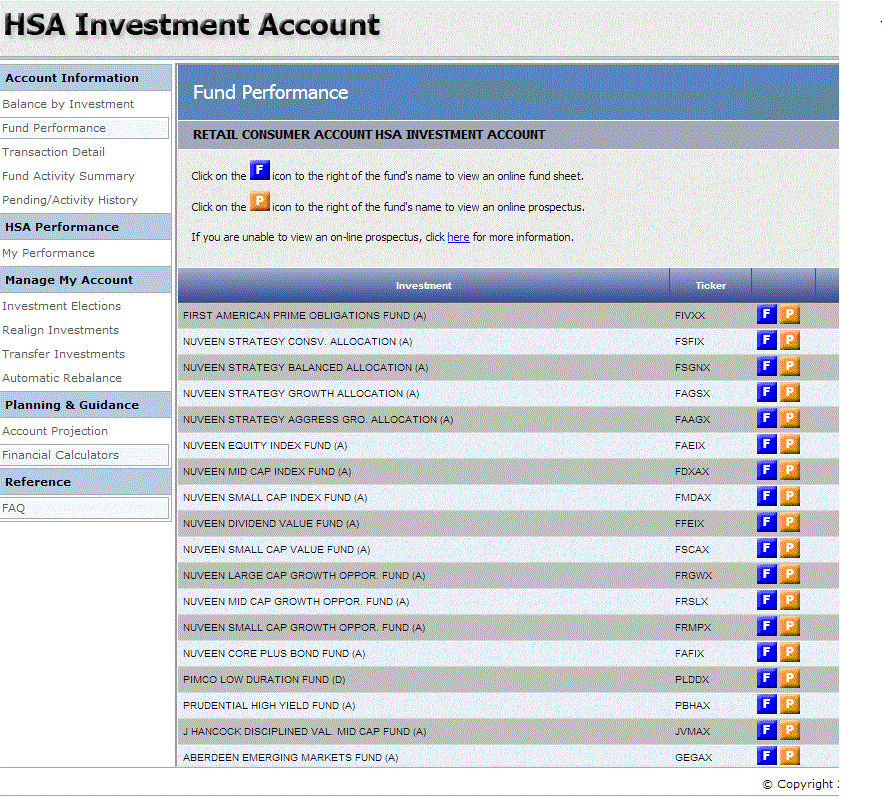Go to Investment Elections

(61, 306)
